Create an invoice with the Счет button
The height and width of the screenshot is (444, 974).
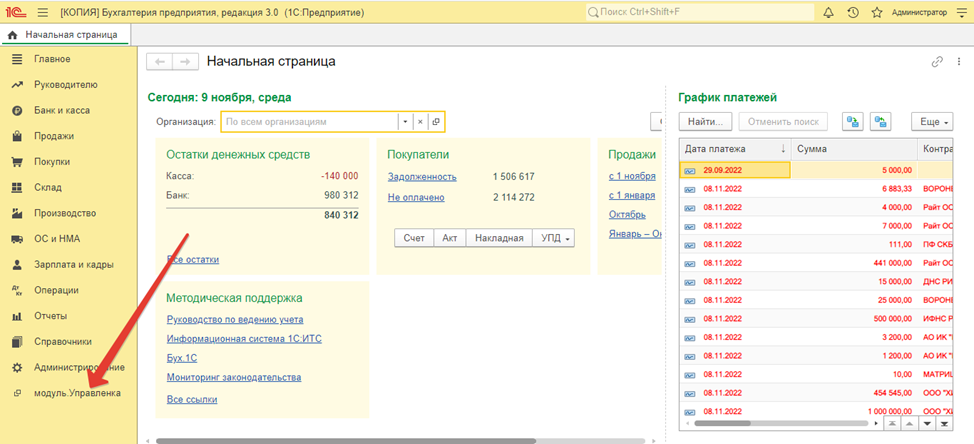(x=414, y=238)
